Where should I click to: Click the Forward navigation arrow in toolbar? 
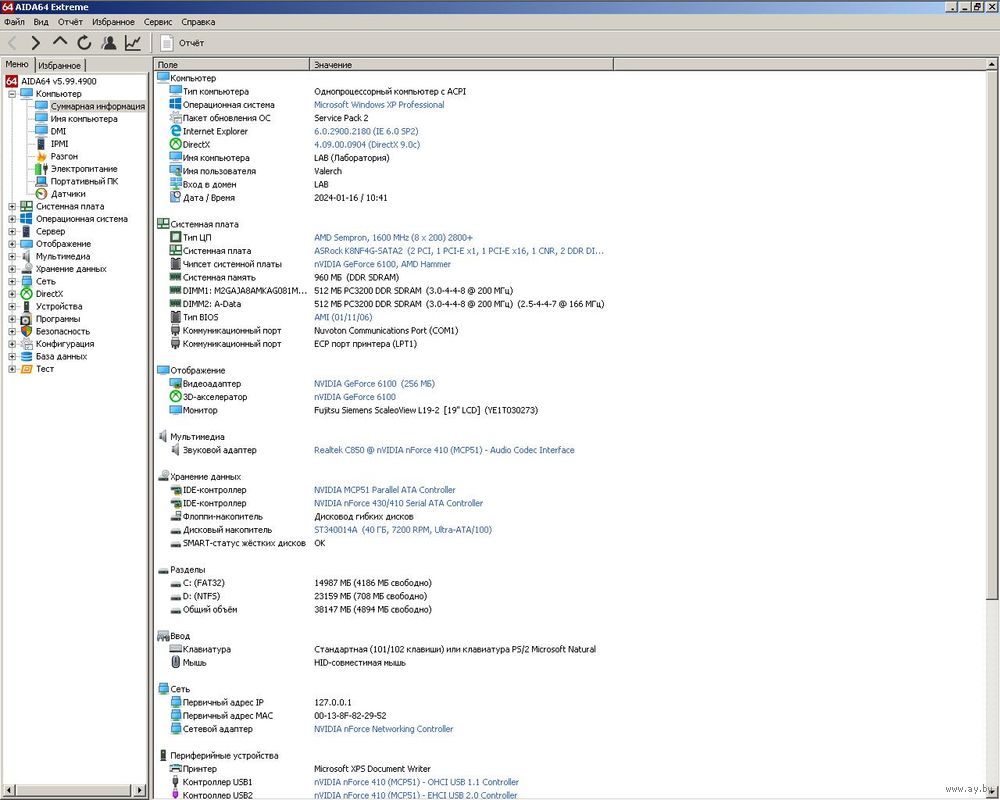[x=36, y=43]
